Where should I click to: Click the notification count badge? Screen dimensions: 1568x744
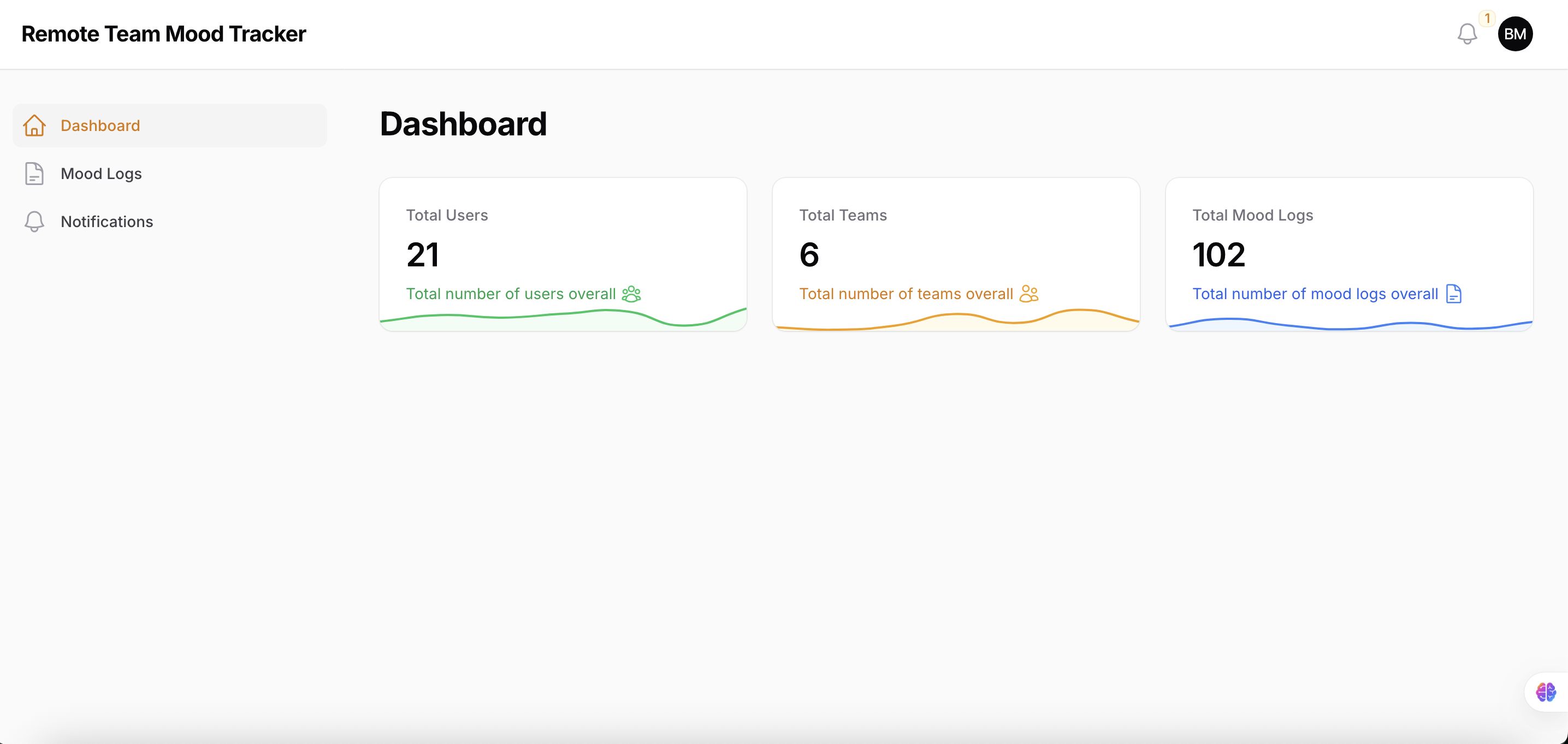tap(1487, 18)
